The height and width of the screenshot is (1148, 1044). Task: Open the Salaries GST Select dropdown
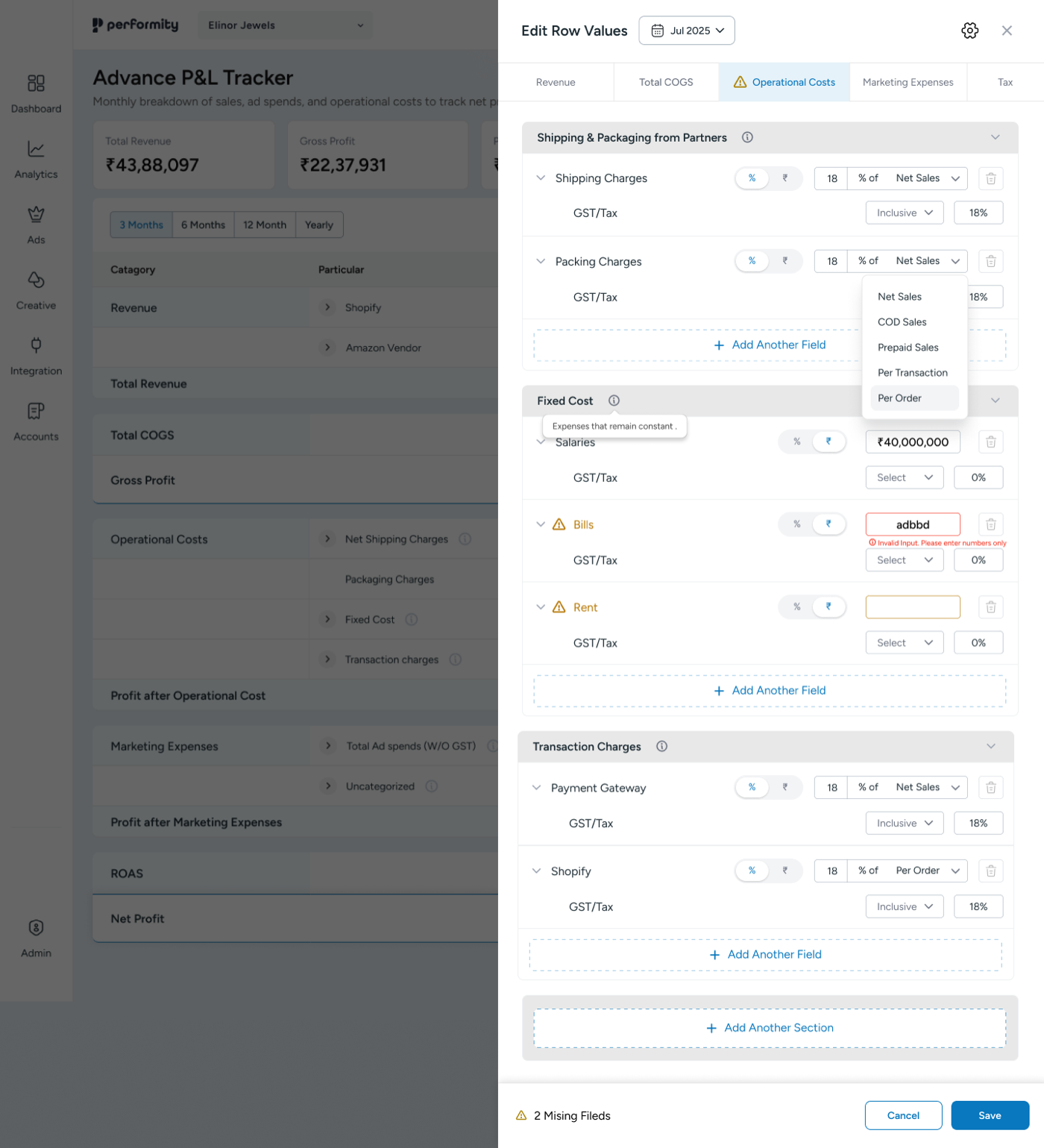click(905, 477)
